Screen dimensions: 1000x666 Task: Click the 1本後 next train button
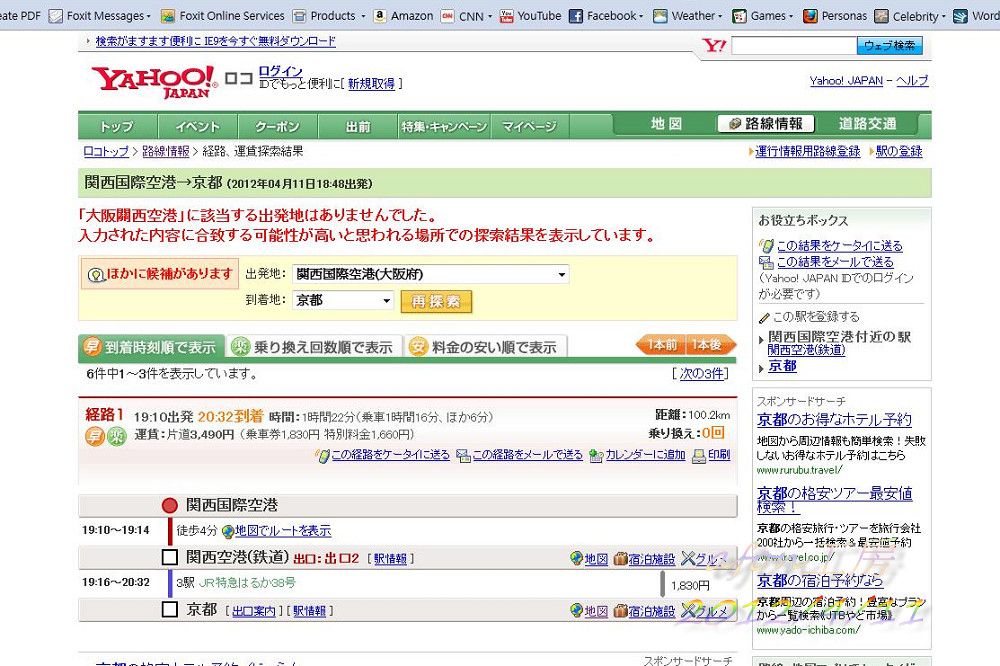pyautogui.click(x=708, y=345)
